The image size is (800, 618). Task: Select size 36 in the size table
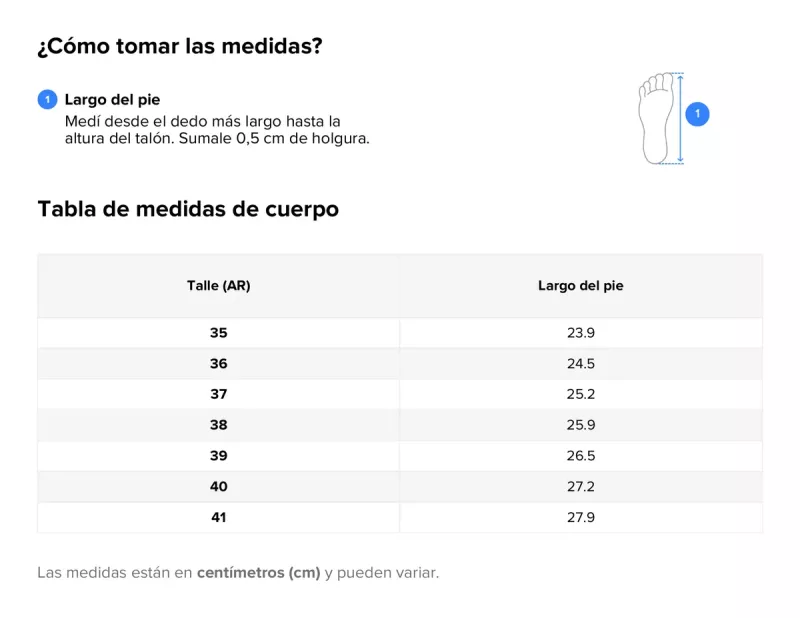click(218, 364)
